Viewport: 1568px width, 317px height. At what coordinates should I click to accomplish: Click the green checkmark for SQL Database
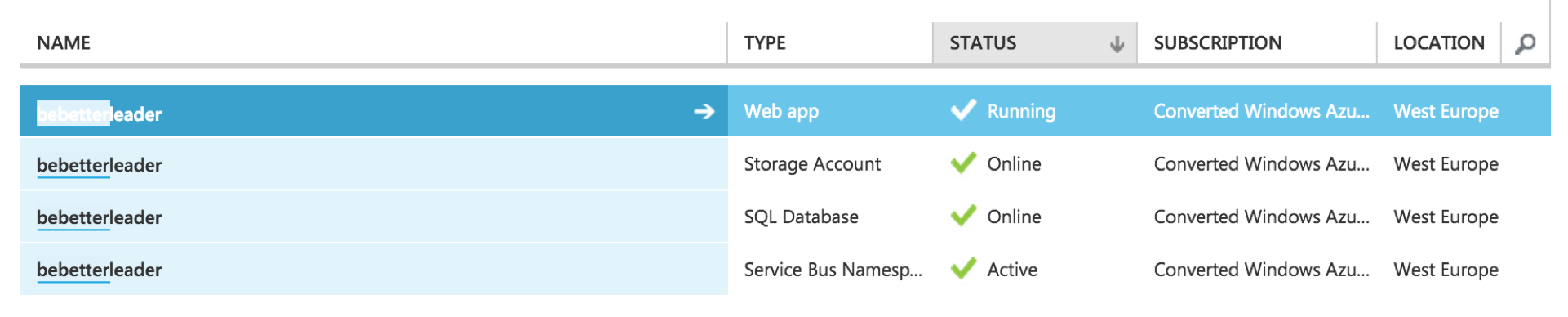963,216
